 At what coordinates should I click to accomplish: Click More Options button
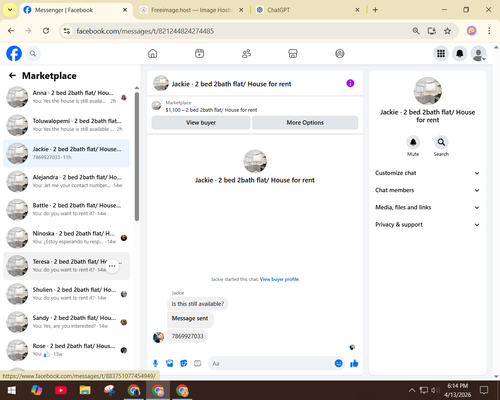pos(305,123)
